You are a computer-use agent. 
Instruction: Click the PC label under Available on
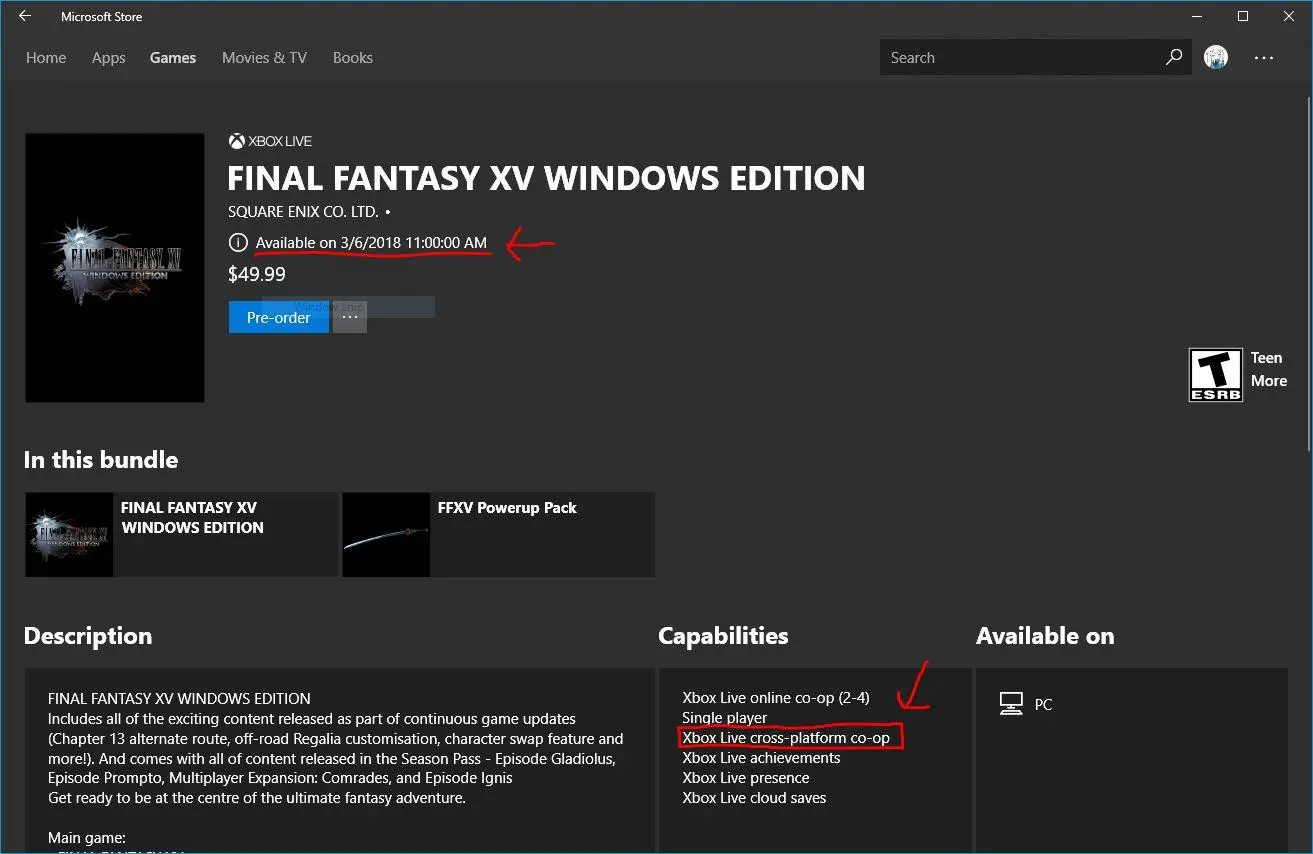1043,705
